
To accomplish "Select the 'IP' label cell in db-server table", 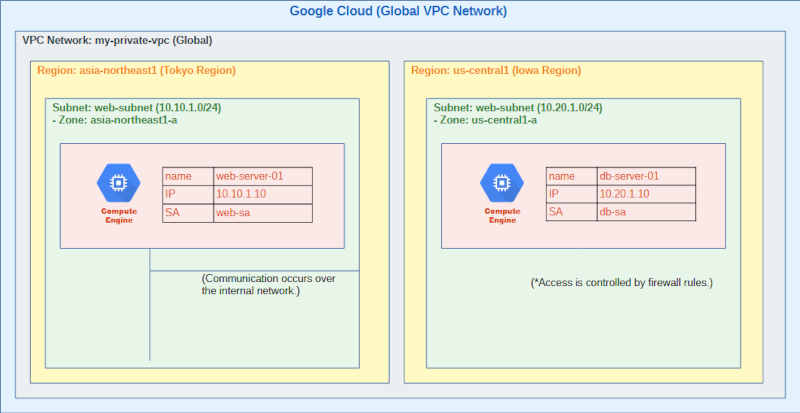I will [x=572, y=194].
